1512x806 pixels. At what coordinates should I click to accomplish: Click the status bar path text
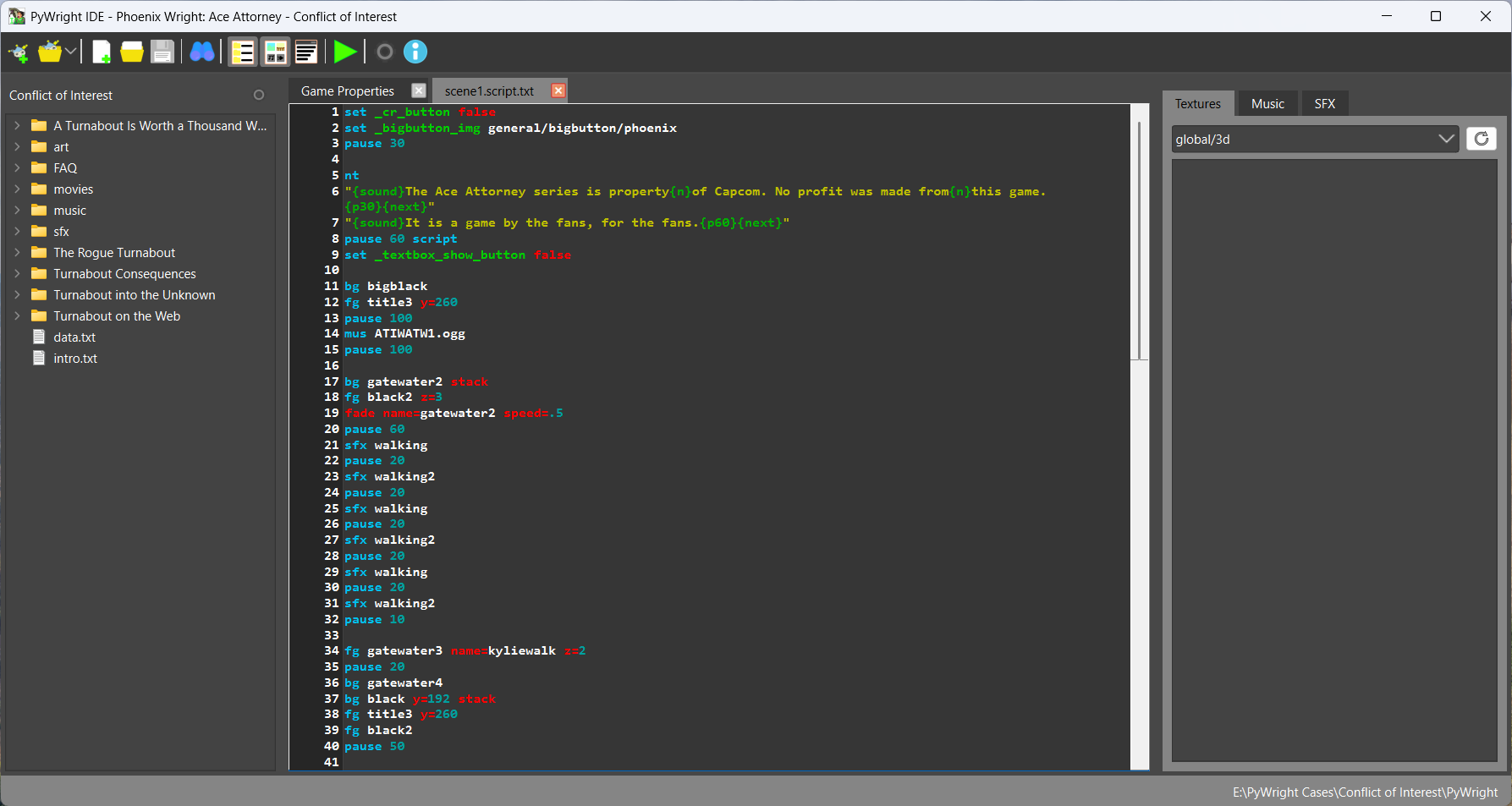tap(1365, 792)
